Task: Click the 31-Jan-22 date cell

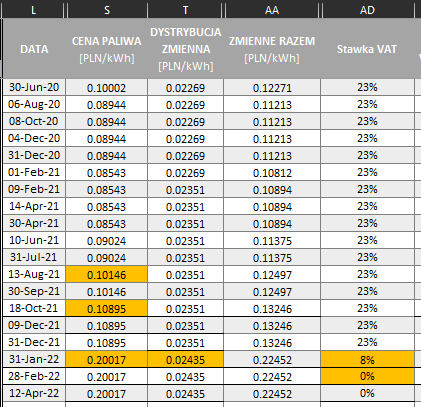Action: (x=34, y=359)
